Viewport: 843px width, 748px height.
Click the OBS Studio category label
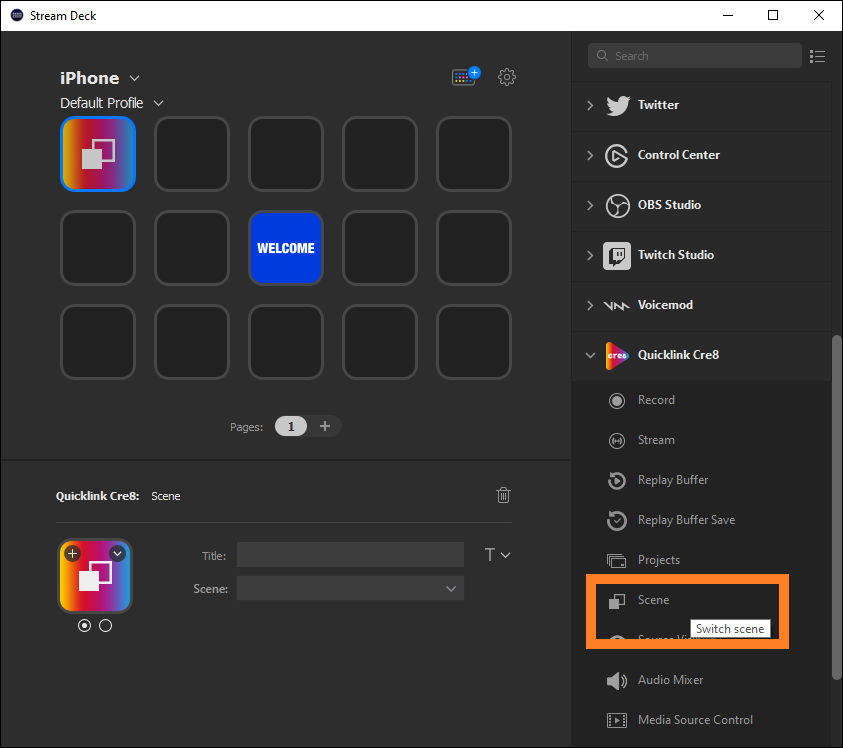669,205
